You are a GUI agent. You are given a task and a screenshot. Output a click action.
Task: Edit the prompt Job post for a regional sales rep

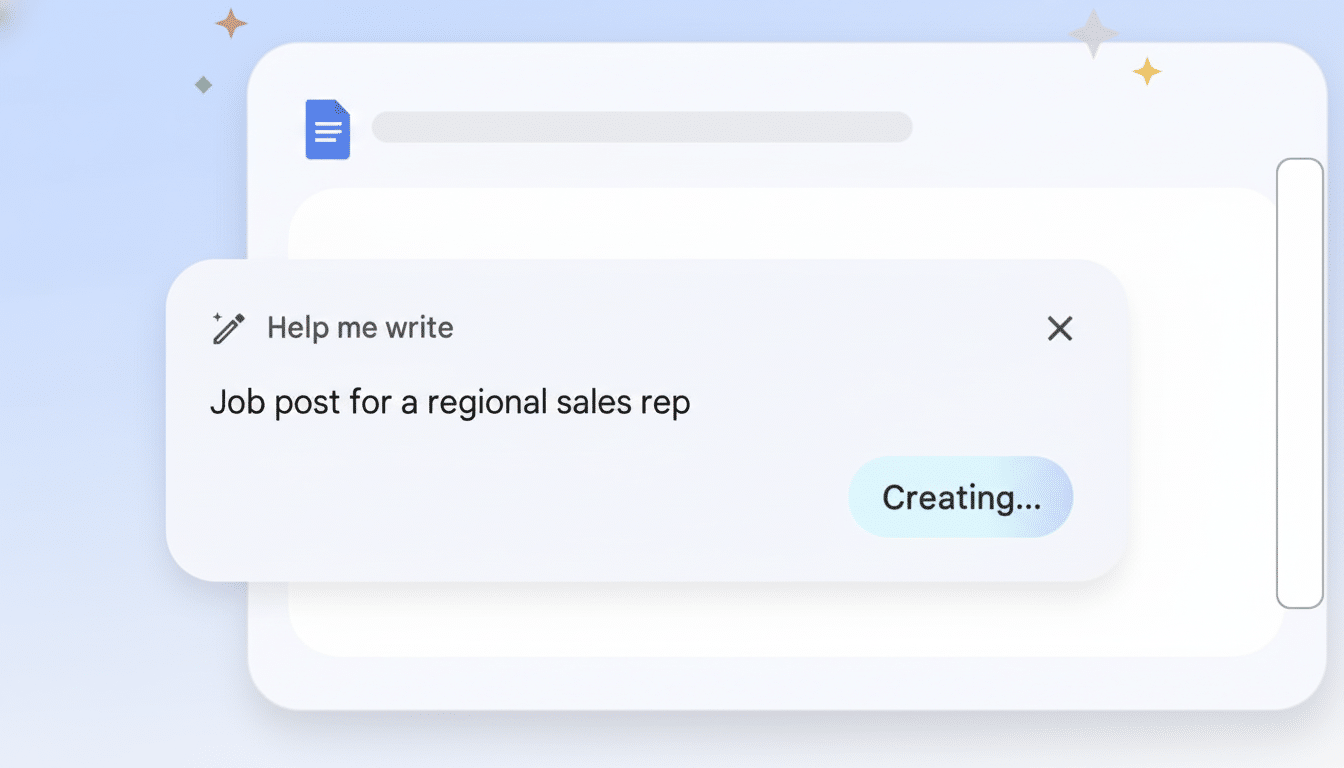tap(450, 401)
